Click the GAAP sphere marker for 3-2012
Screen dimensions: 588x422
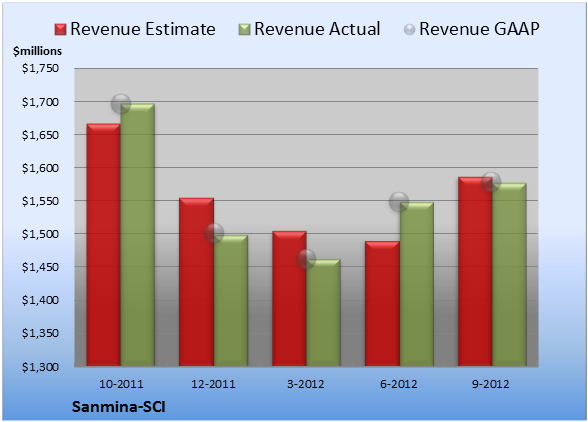click(x=306, y=259)
